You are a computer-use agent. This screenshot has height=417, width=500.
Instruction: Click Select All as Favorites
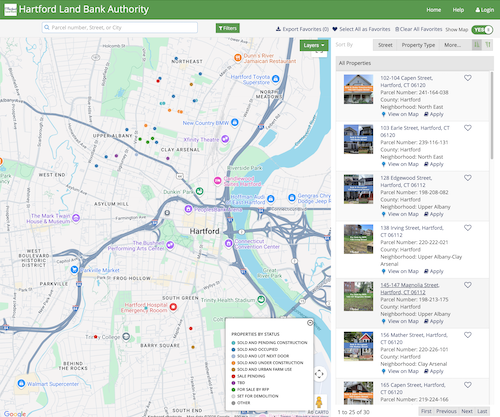click(x=361, y=29)
